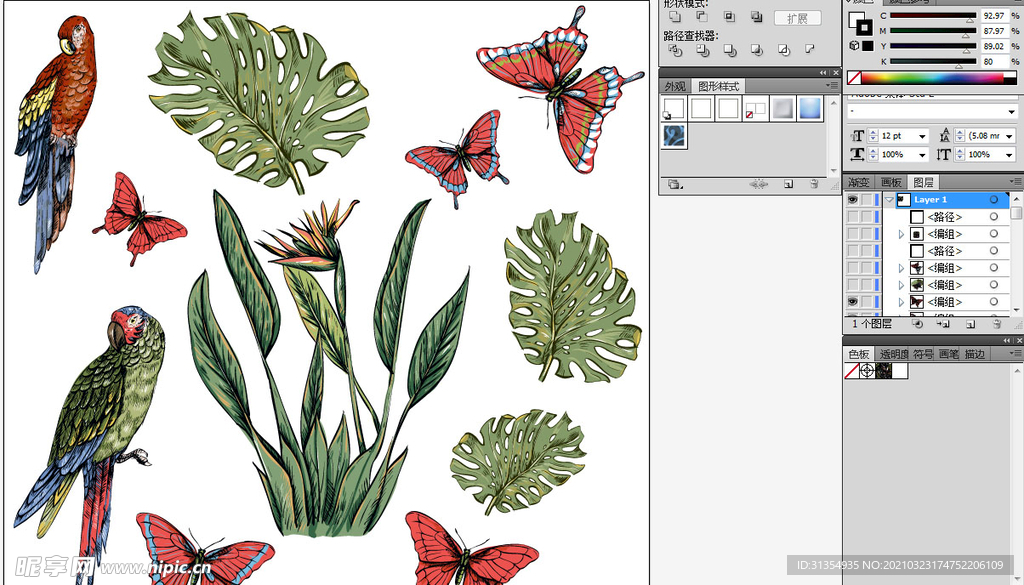Click the target circle of Layer 1
Screen dimensions: 1024x585
[x=994, y=200]
